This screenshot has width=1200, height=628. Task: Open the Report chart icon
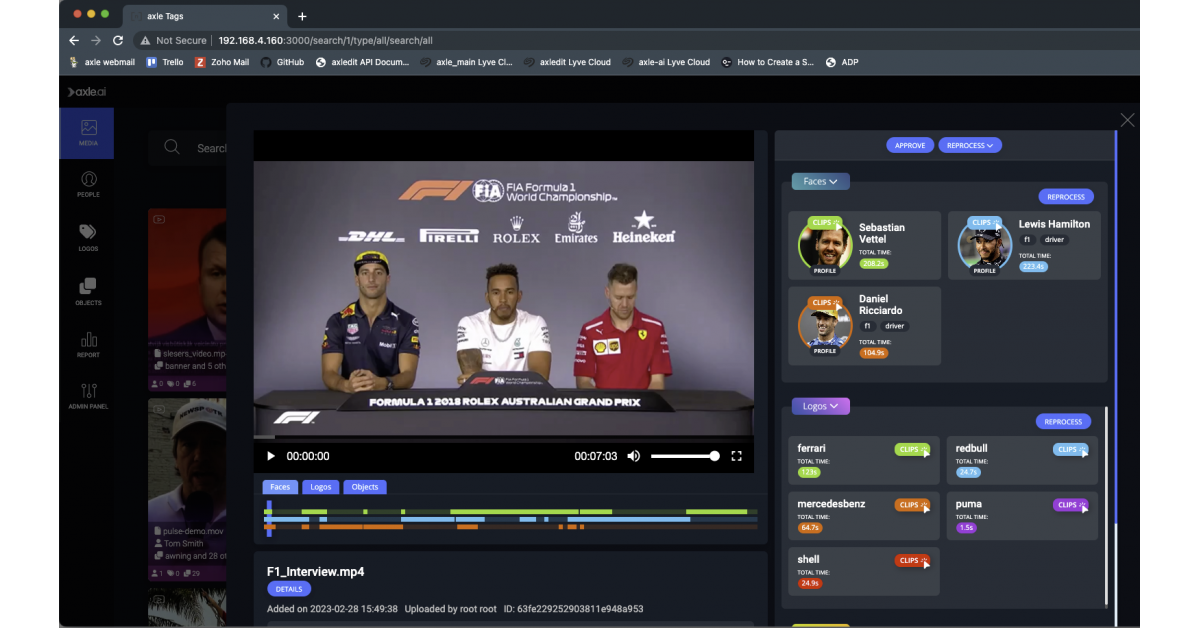pyautogui.click(x=88, y=344)
